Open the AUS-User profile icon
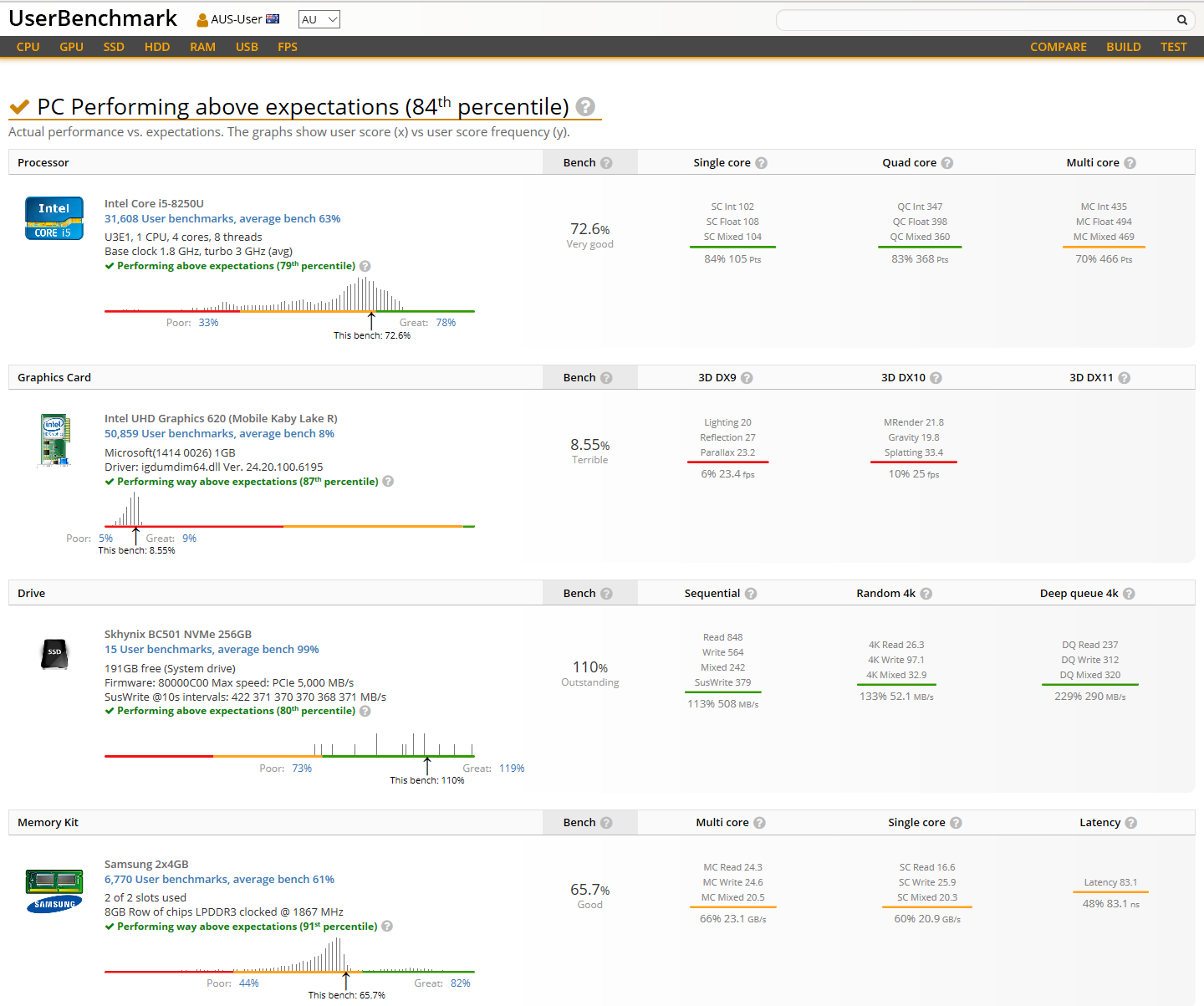This screenshot has width=1204, height=1006. pyautogui.click(x=202, y=19)
